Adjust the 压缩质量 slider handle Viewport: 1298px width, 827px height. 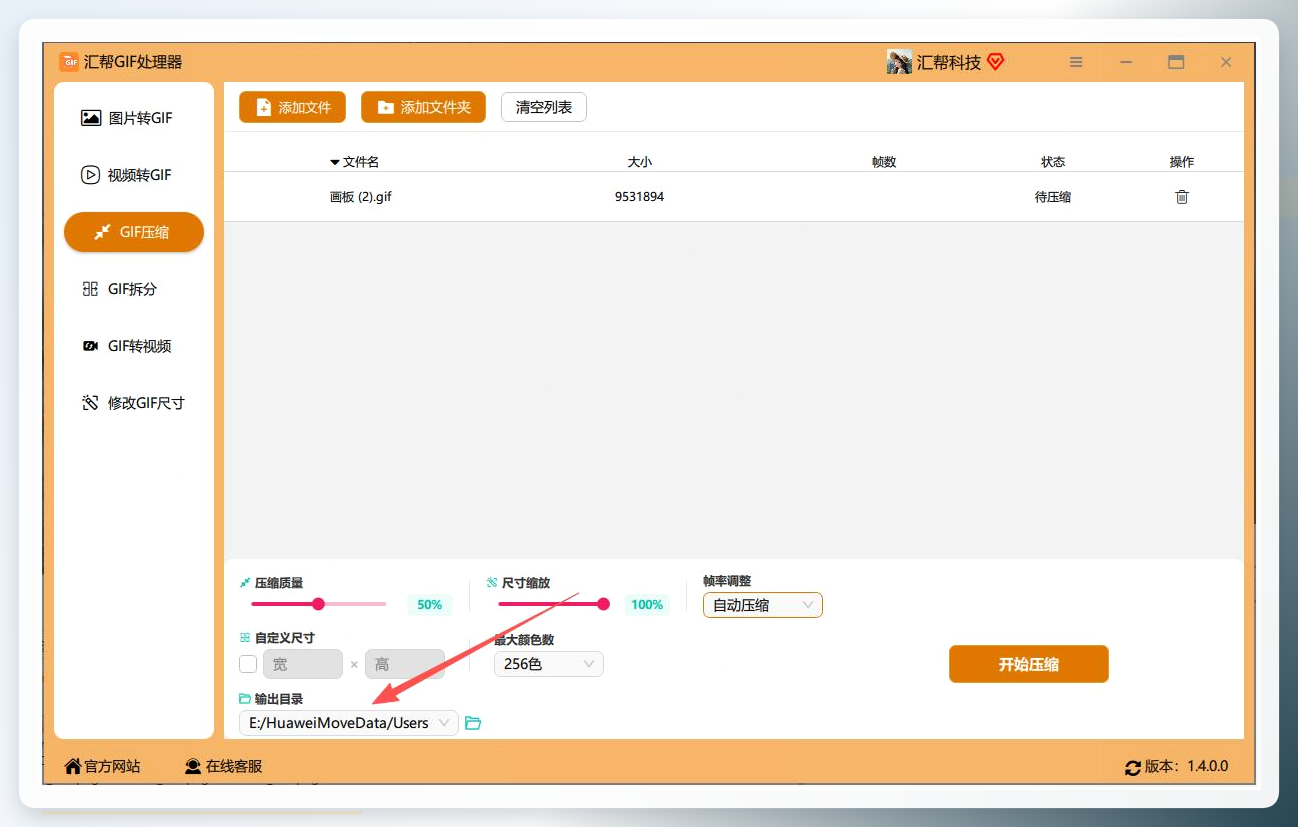pyautogui.click(x=318, y=604)
